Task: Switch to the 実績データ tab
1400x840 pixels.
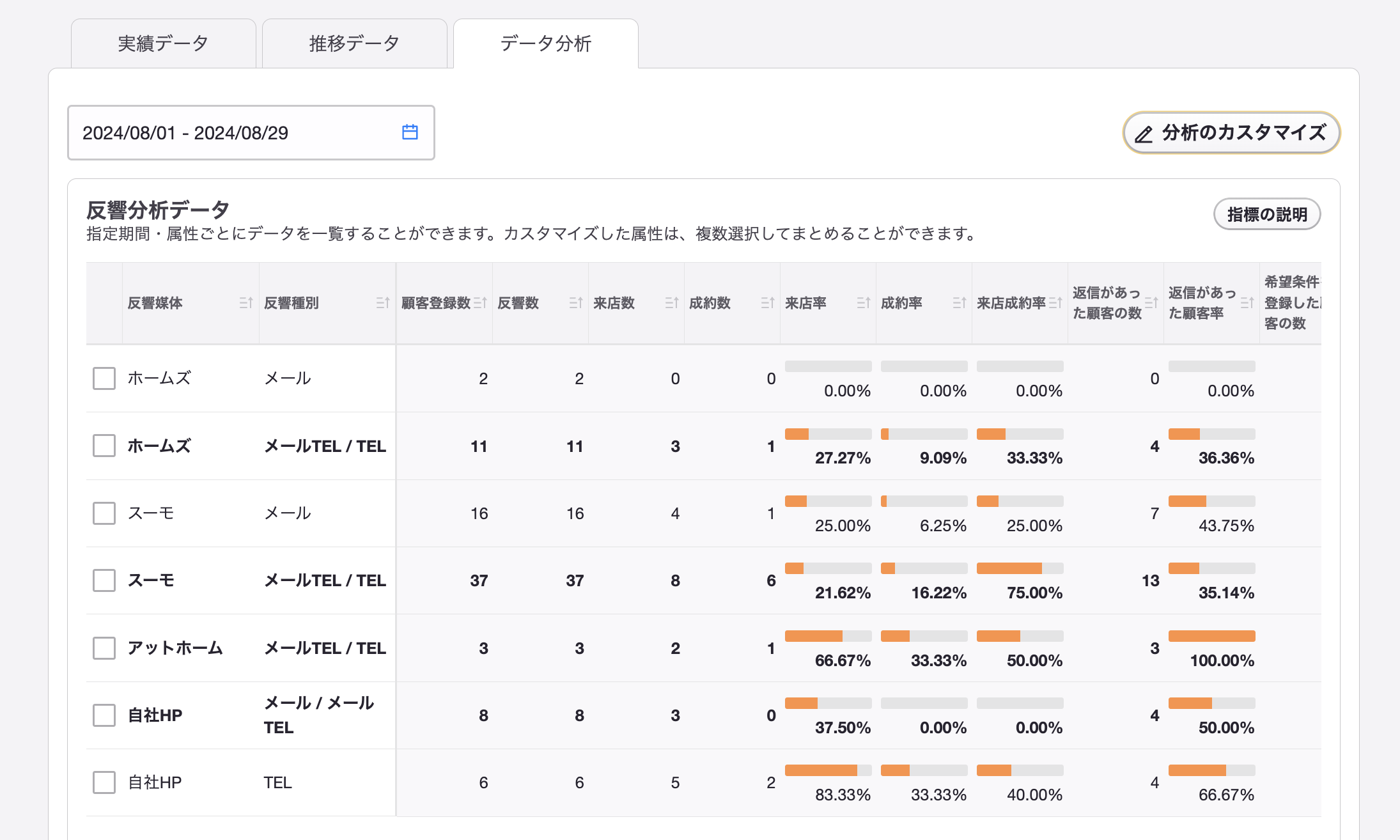Action: point(164,43)
